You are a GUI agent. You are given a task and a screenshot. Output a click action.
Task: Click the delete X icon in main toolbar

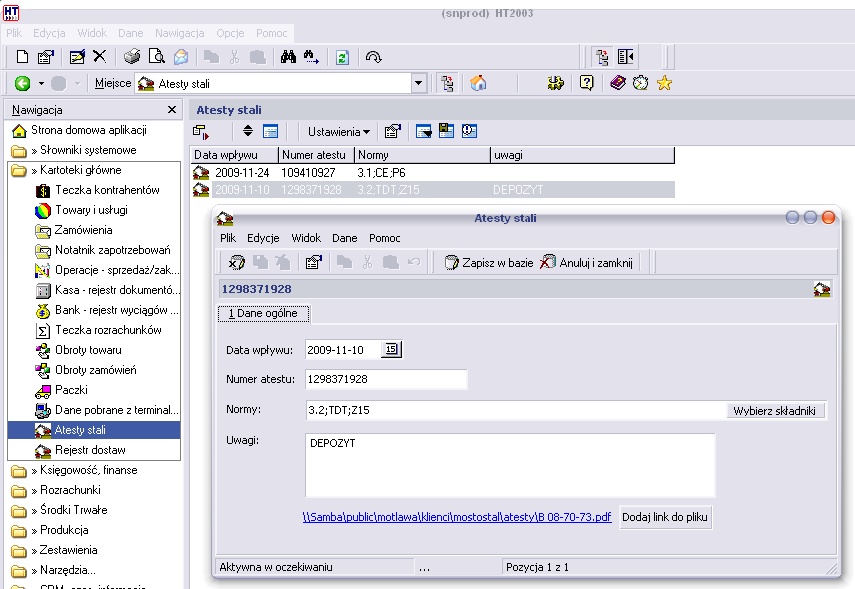click(100, 56)
